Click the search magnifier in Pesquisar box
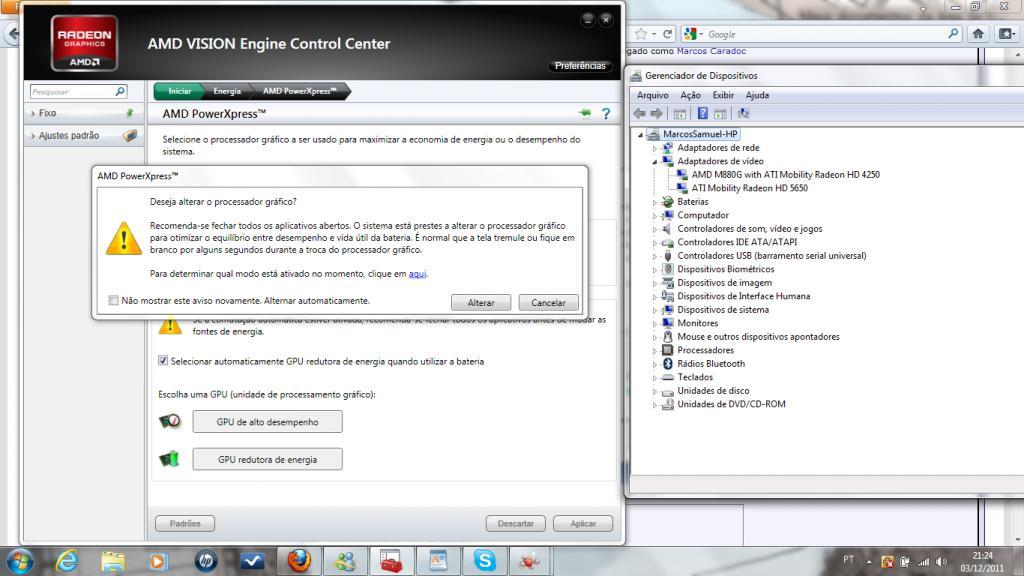Image resolution: width=1024 pixels, height=576 pixels. [x=120, y=91]
